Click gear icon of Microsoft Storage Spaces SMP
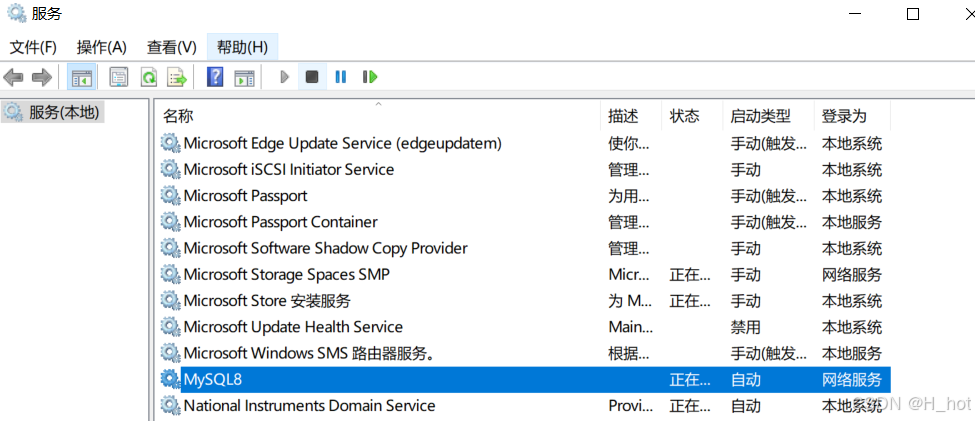Screen dimensions: 975x421 click(169, 274)
